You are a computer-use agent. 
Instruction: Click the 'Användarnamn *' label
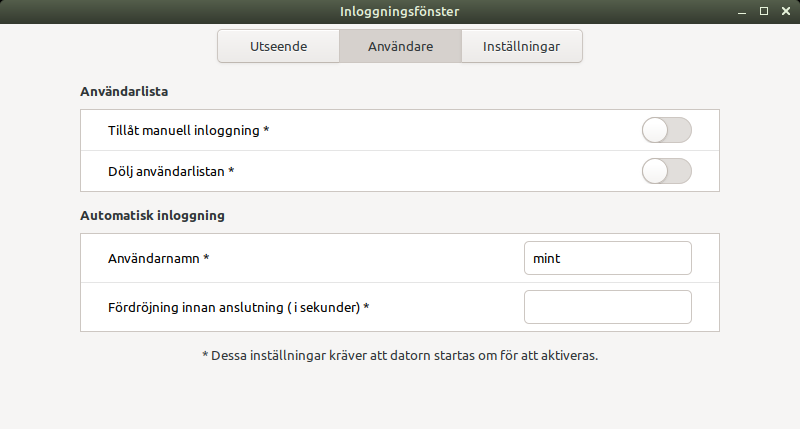coord(158,258)
